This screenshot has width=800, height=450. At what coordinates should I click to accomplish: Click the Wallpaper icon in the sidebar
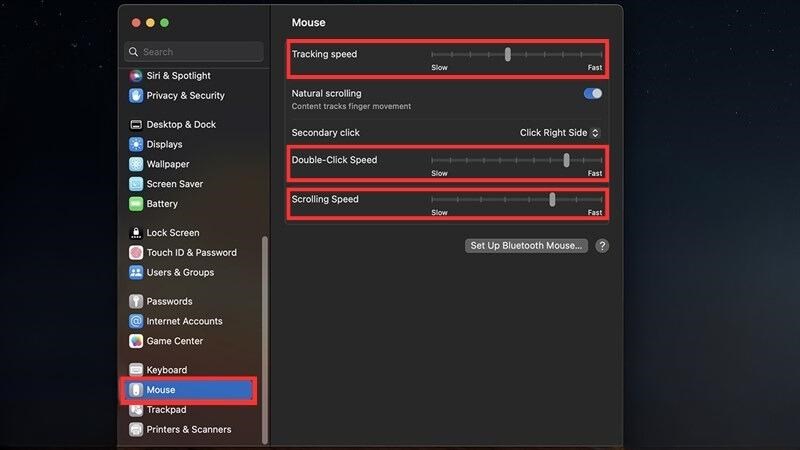point(136,164)
